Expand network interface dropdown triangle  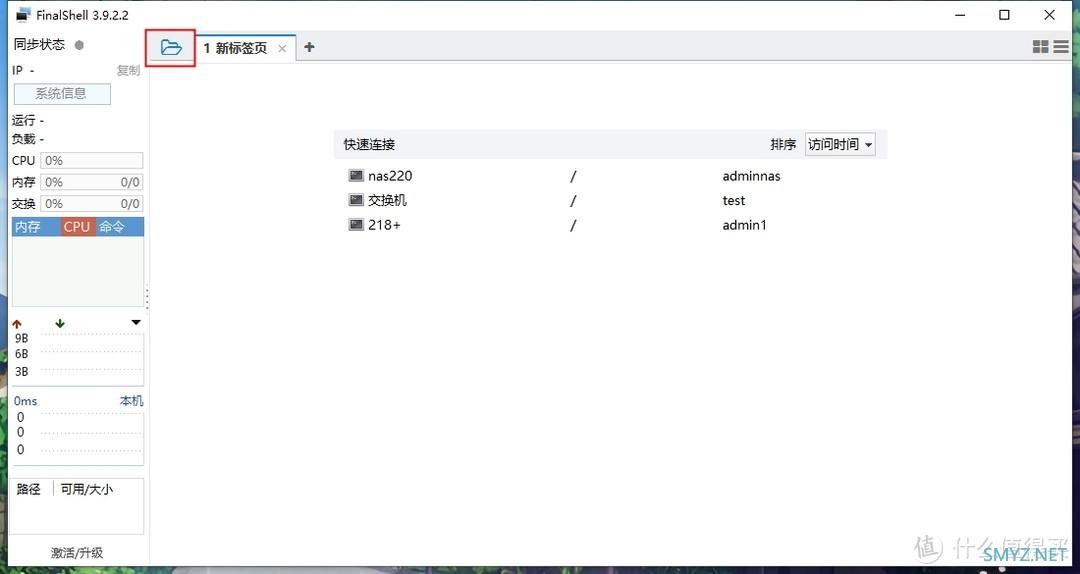pos(136,322)
